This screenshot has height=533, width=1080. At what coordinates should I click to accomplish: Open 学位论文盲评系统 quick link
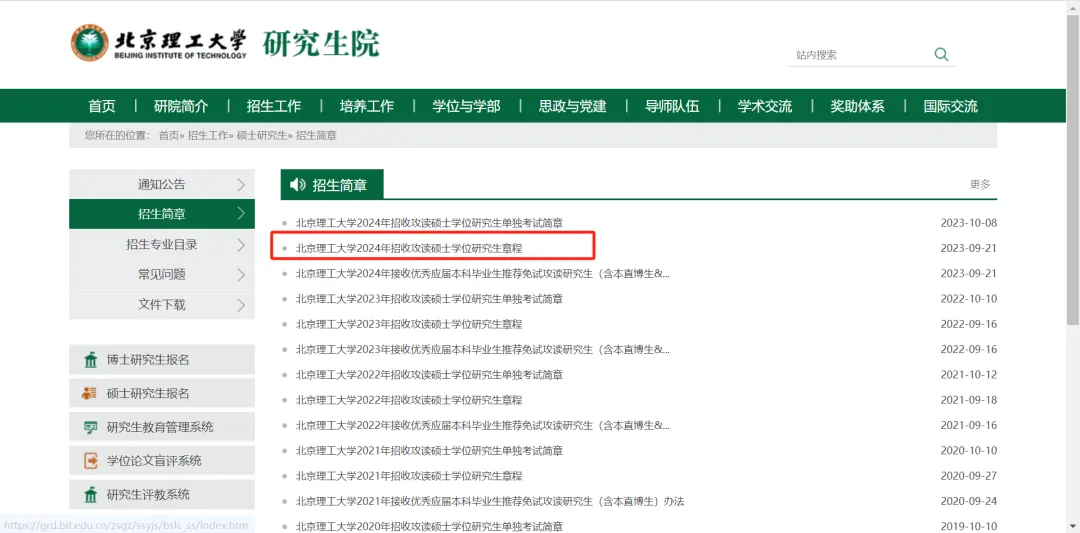pos(162,461)
